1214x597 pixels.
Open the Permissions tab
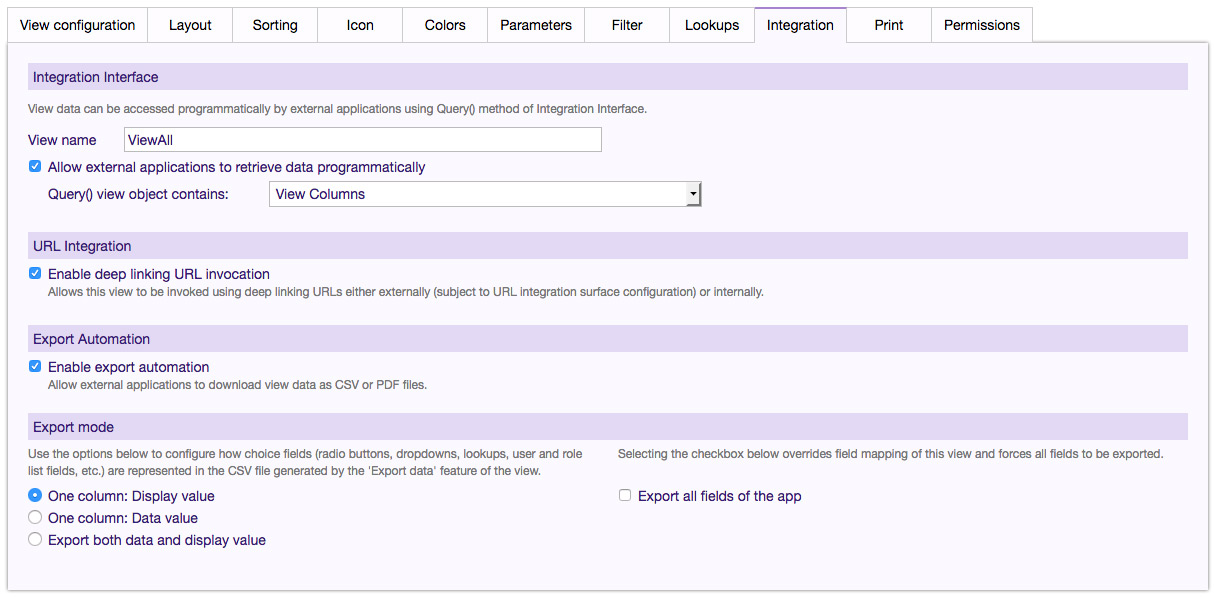[x=982, y=25]
